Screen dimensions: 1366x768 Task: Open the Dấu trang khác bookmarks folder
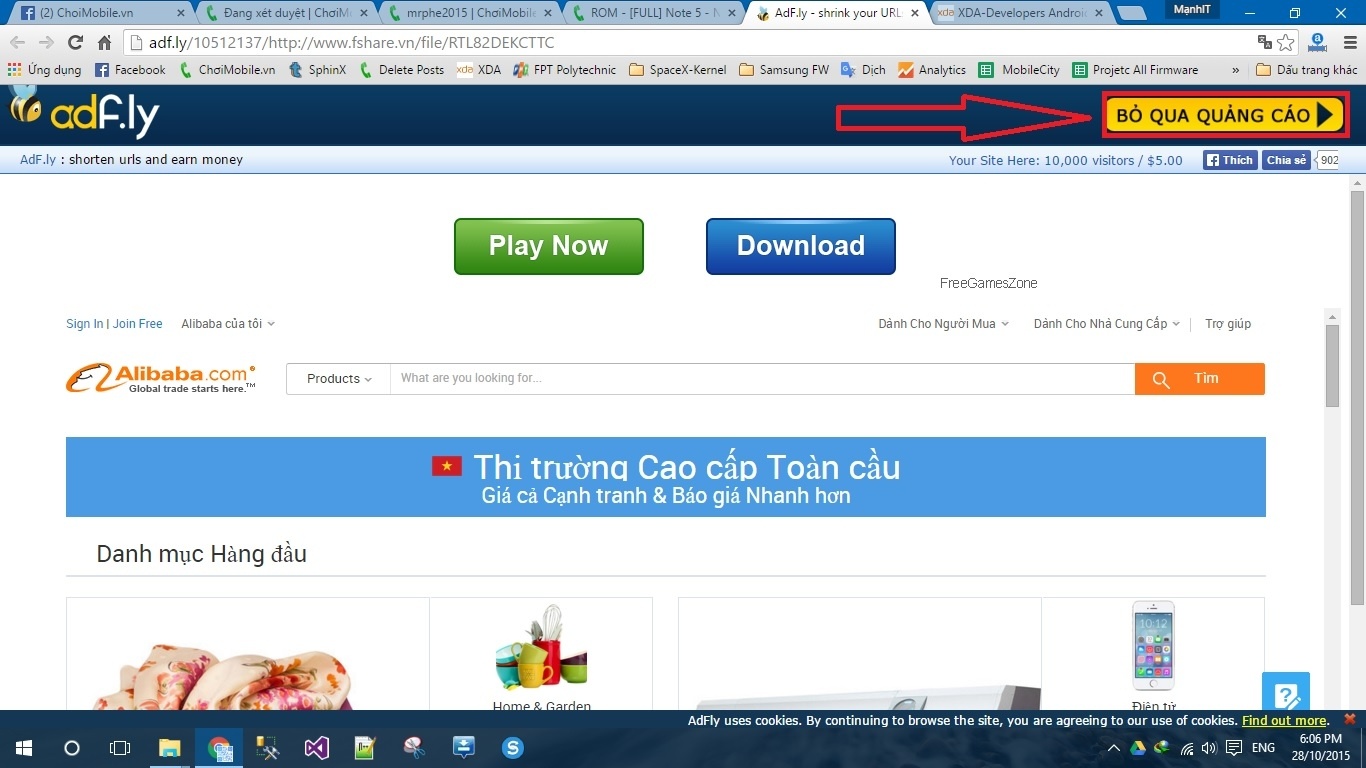(x=1307, y=70)
